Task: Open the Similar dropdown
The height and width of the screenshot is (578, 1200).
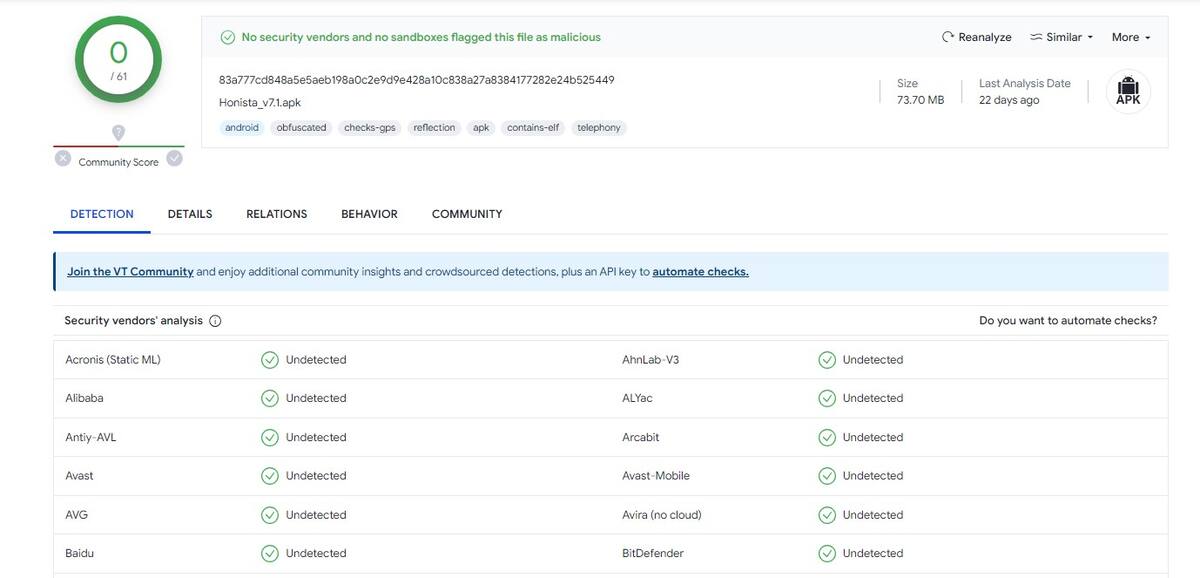Action: 1061,37
